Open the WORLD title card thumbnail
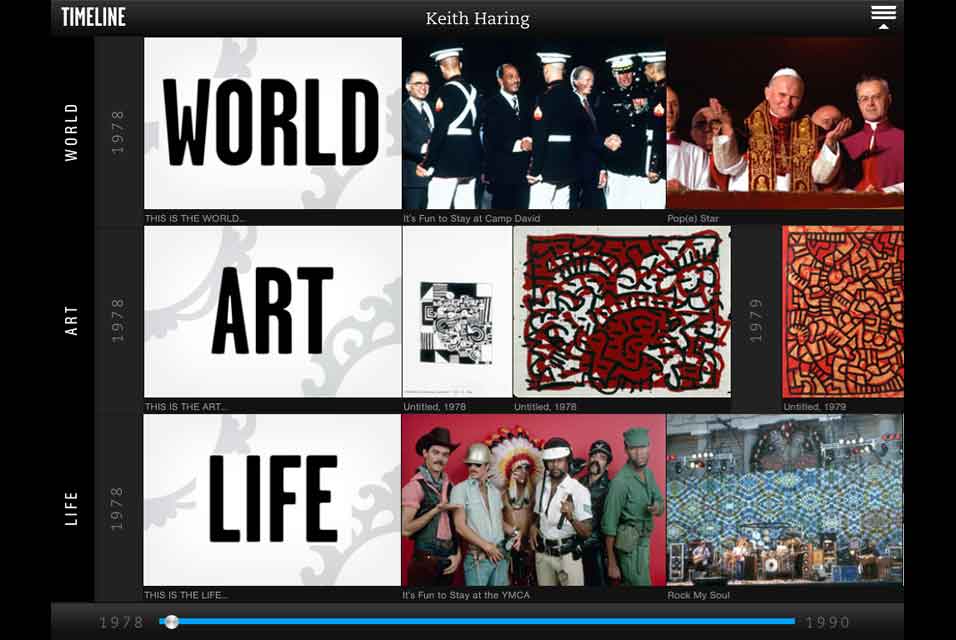This screenshot has width=956, height=640. pyautogui.click(x=273, y=123)
